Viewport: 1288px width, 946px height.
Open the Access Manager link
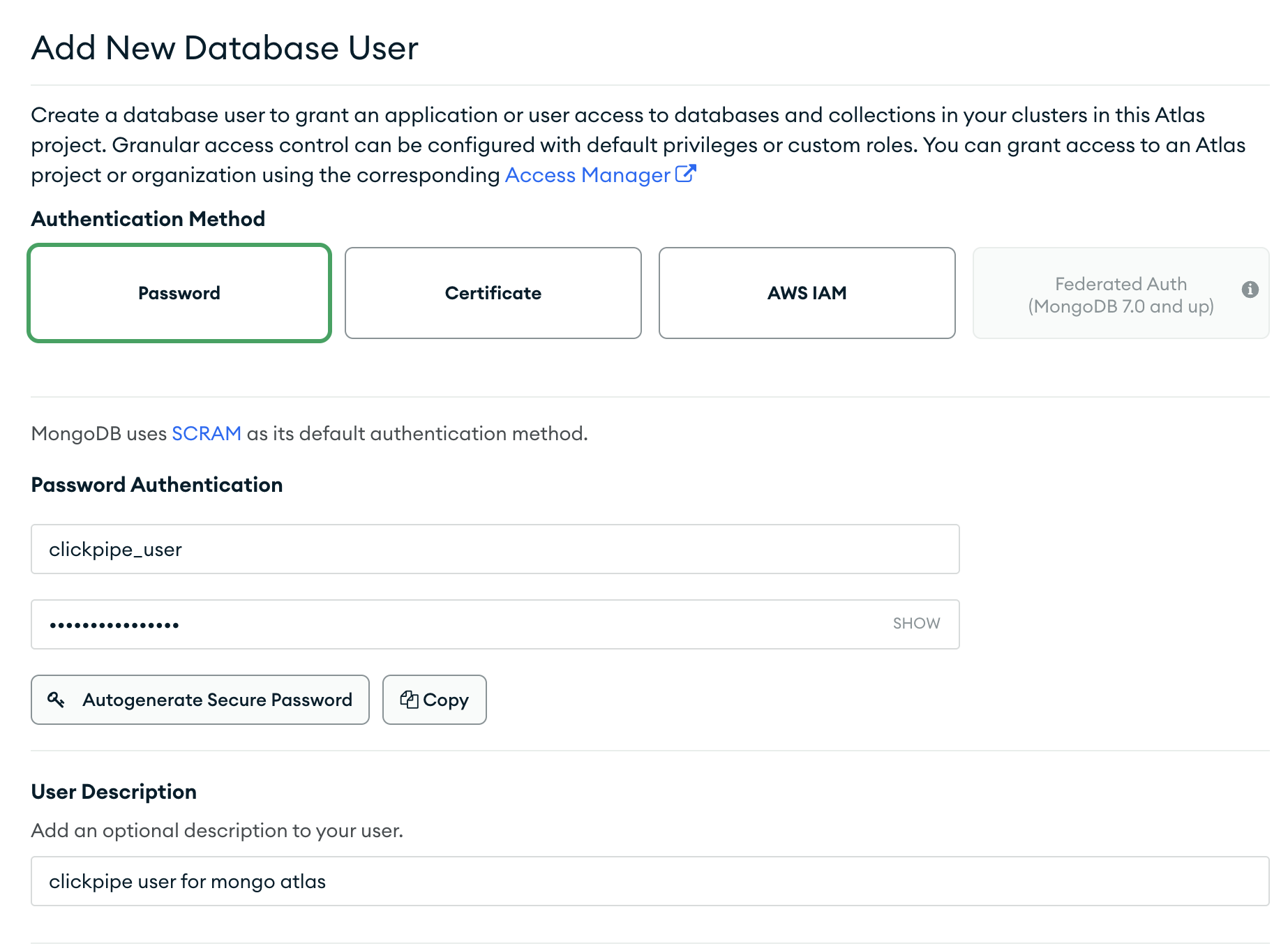click(x=586, y=174)
